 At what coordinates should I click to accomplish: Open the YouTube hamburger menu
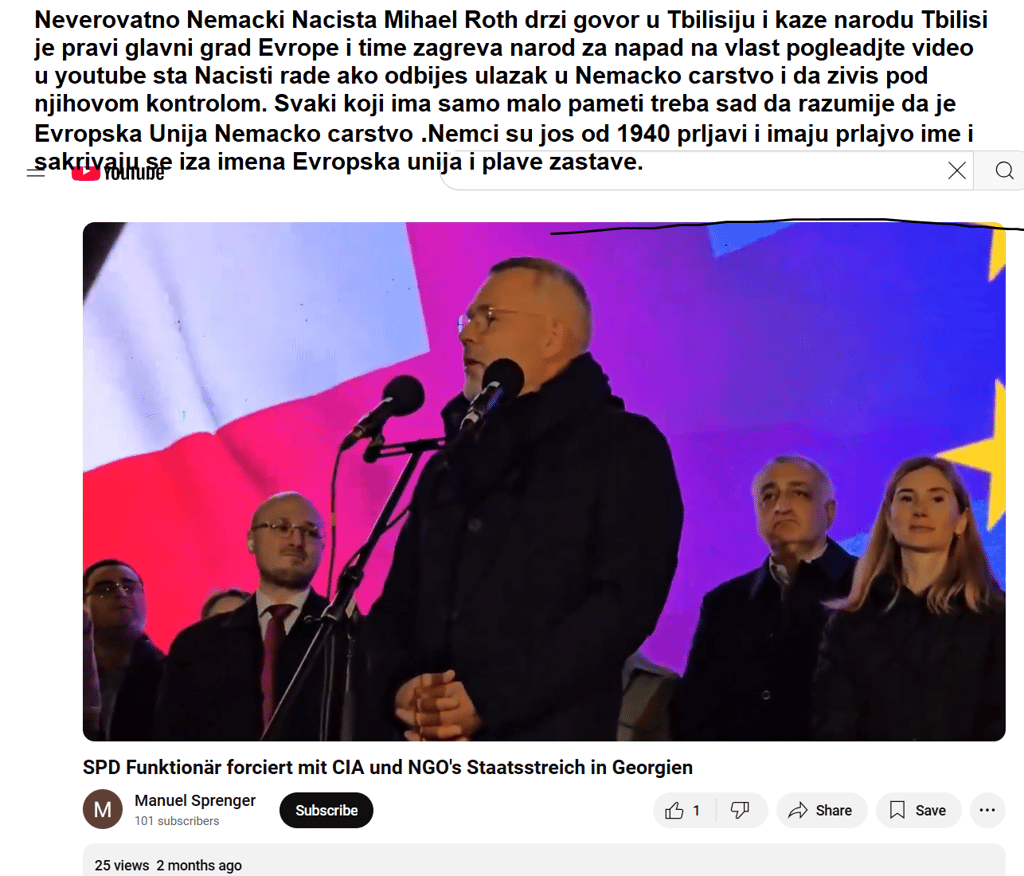pos(35,173)
